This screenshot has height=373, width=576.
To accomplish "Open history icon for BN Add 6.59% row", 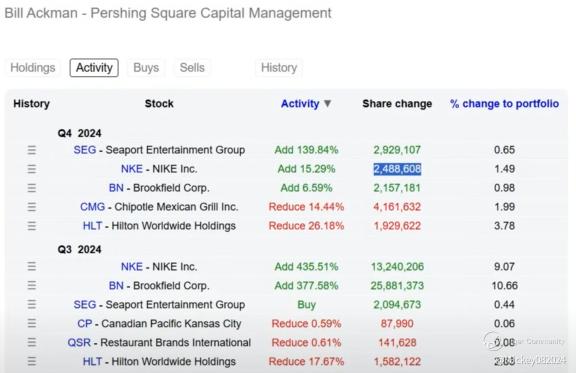I will 32,188.
